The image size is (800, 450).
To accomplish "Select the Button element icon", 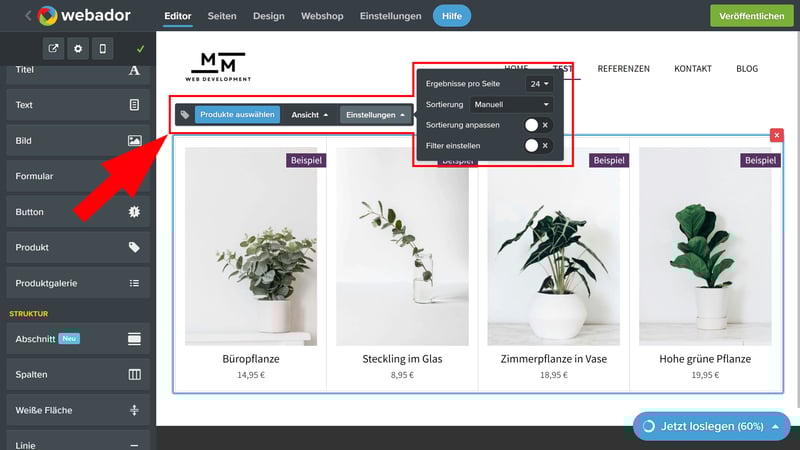I will [134, 212].
